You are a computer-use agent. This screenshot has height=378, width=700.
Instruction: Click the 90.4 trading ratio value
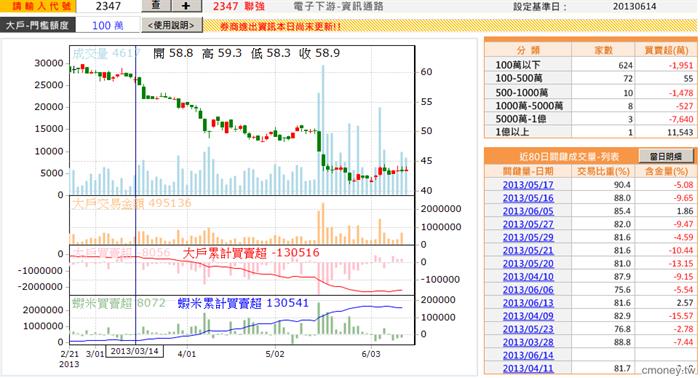coord(622,185)
